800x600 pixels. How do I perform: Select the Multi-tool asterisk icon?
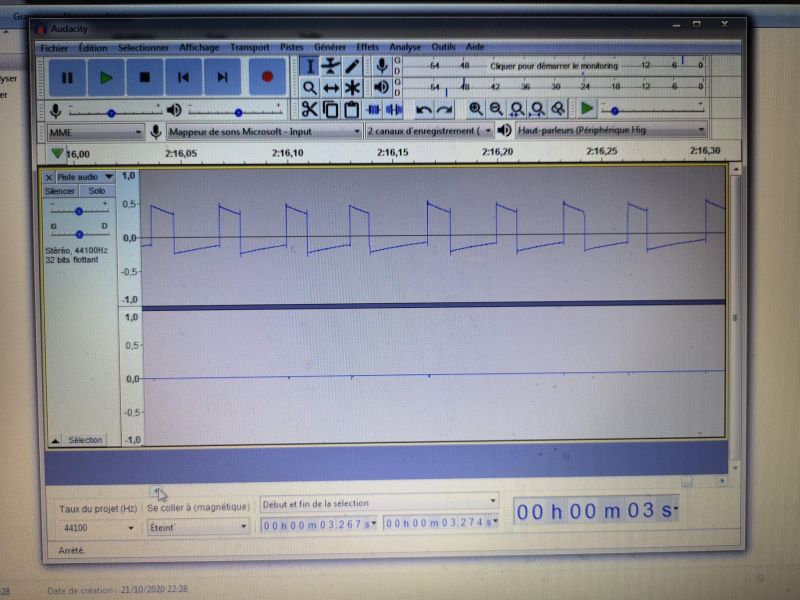352,88
